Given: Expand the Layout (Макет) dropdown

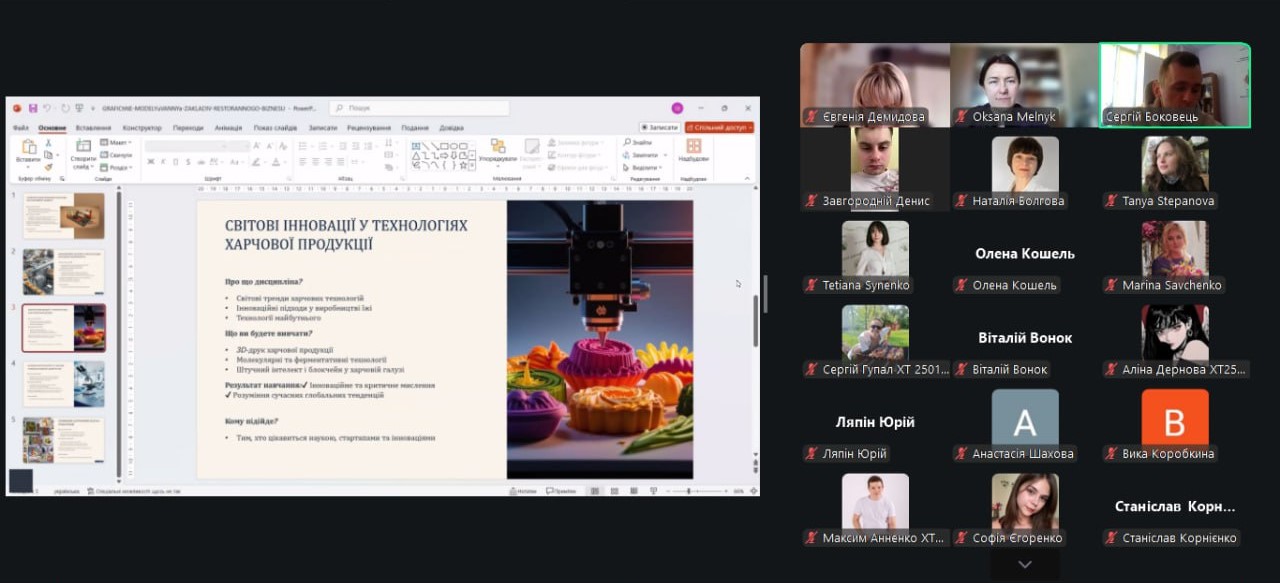Looking at the screenshot, I should 117,142.
